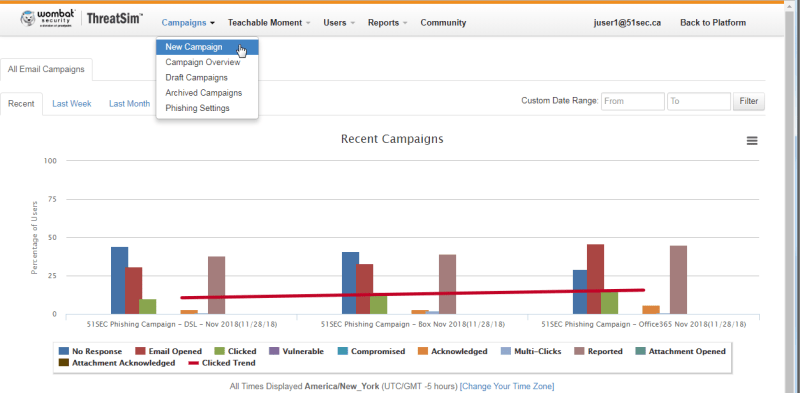Select New Campaign from the menu
Viewport: 800px width, 393px height.
coord(207,47)
